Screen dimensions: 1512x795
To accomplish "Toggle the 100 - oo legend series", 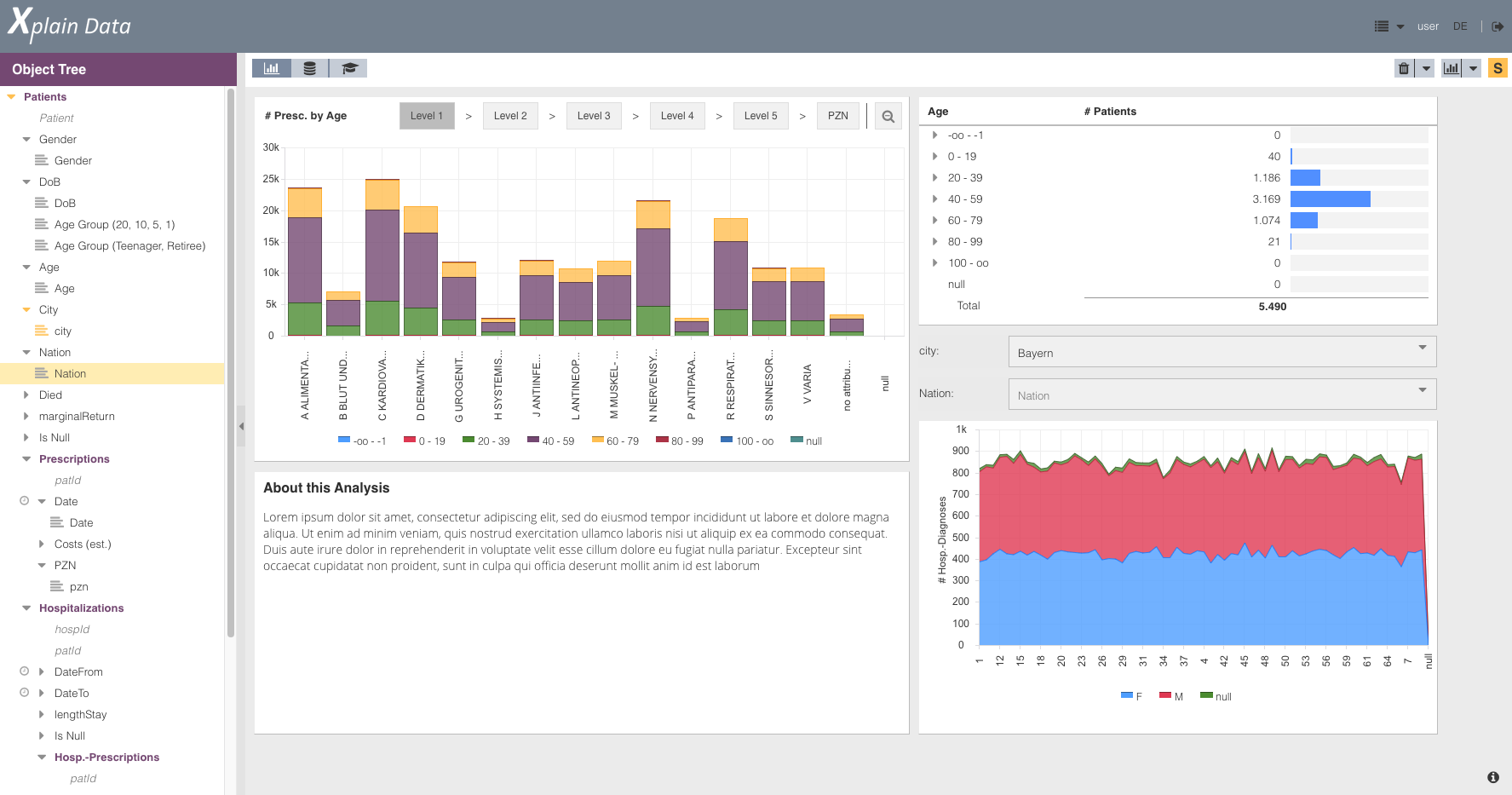I will [747, 441].
